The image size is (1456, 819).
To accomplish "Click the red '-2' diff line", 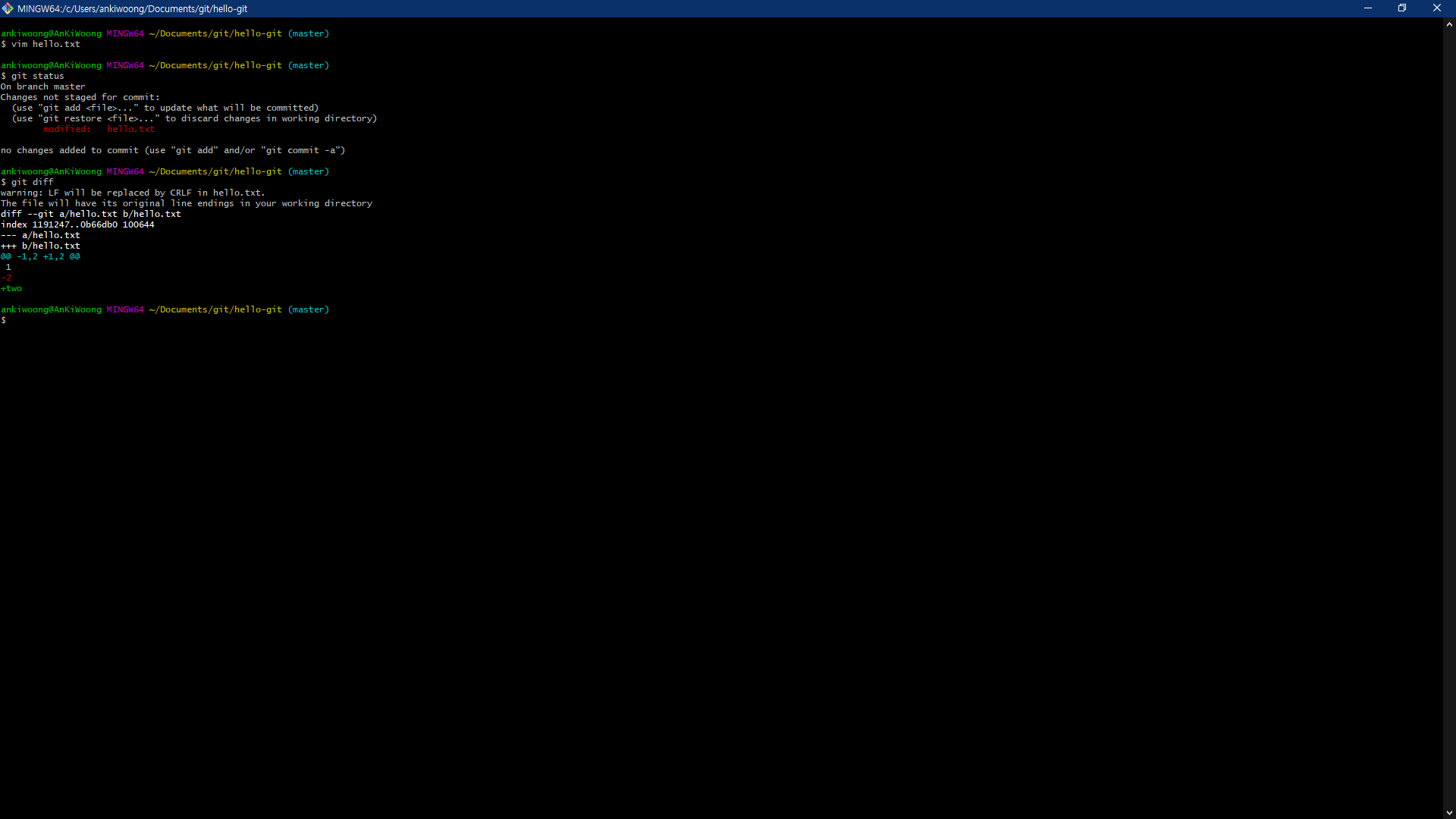I will [6, 278].
